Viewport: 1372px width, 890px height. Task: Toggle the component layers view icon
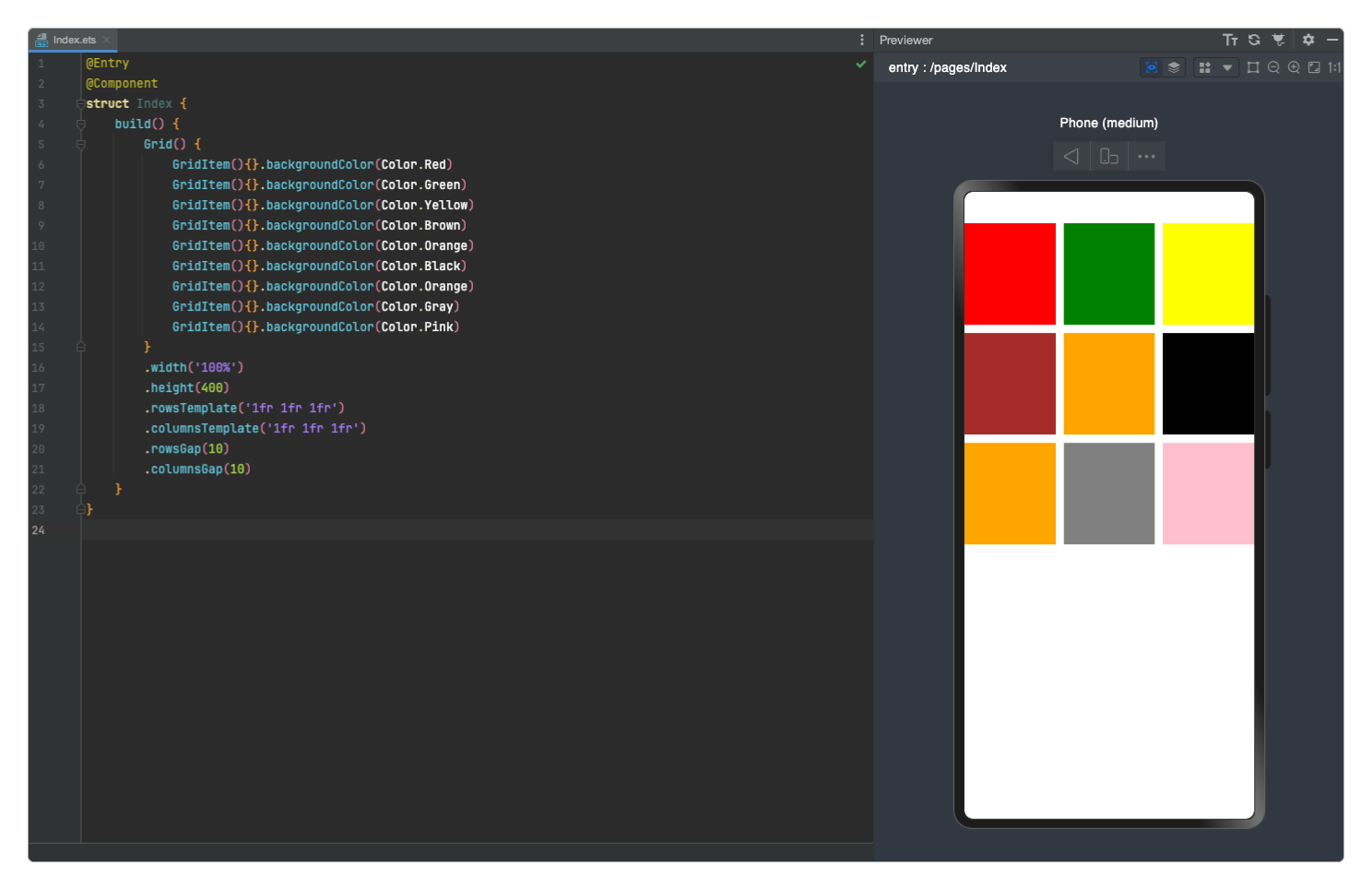(1174, 67)
